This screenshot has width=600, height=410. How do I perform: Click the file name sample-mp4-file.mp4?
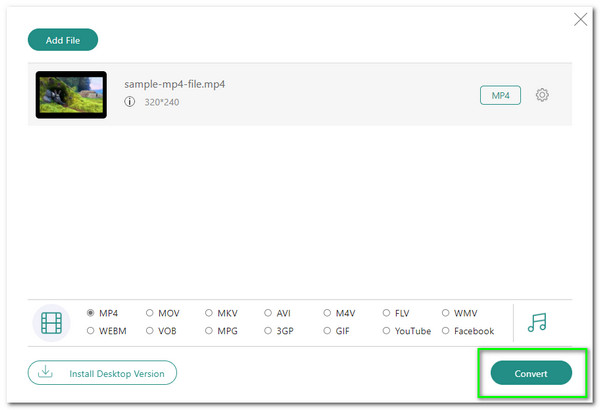coord(174,84)
